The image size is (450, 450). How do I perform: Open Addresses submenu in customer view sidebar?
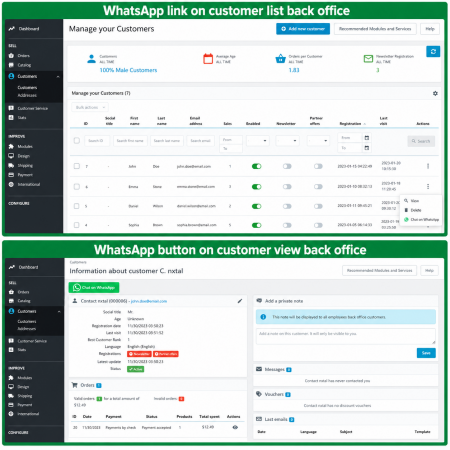[27, 329]
